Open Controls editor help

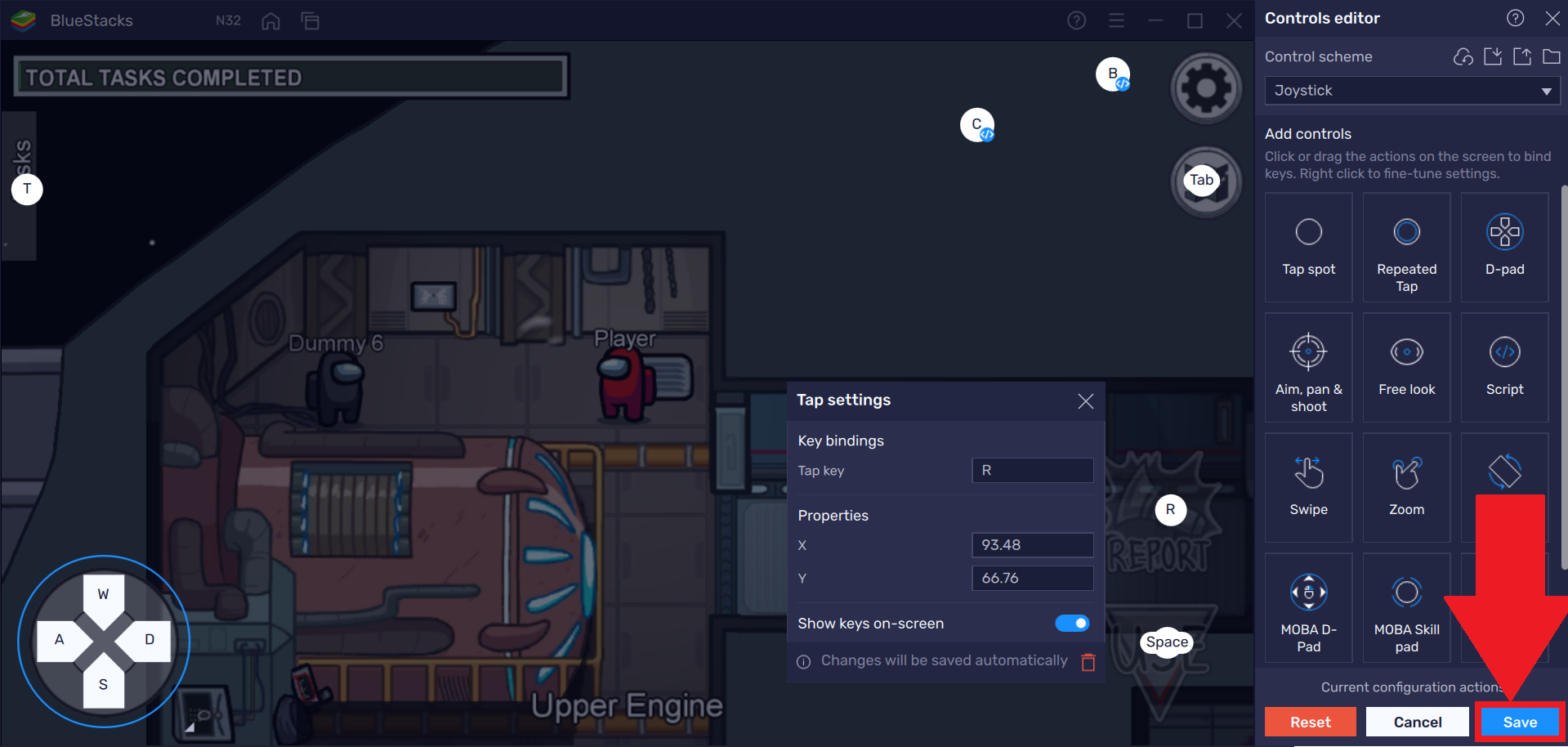coord(1515,18)
